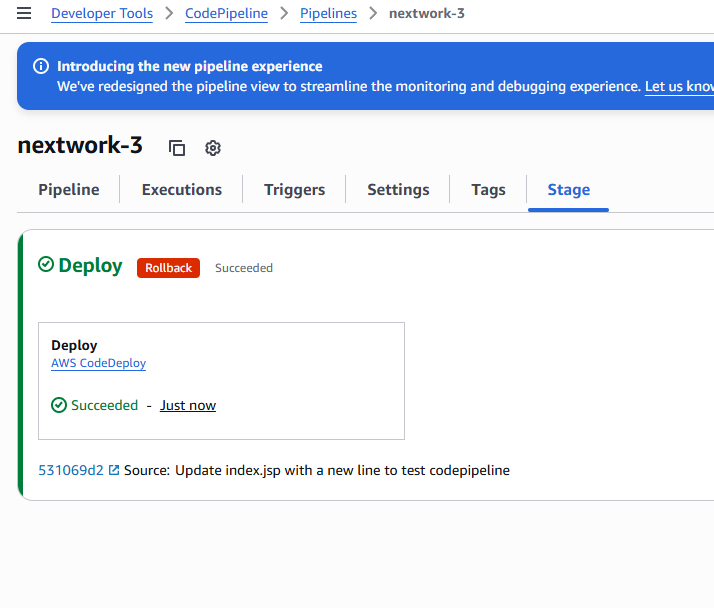Open the Tags tab
714x608 pixels.
pos(488,190)
